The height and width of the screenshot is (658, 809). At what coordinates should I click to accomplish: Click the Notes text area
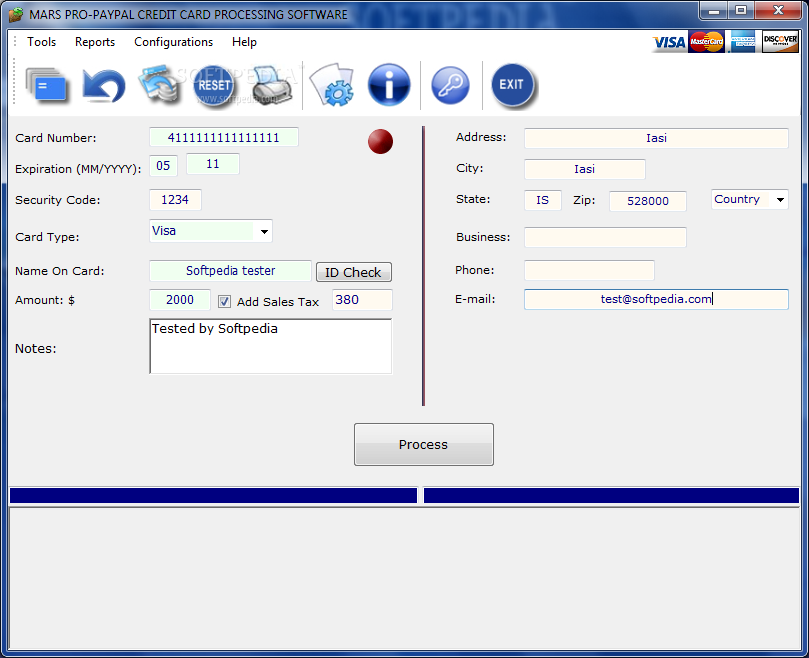pyautogui.click(x=271, y=346)
